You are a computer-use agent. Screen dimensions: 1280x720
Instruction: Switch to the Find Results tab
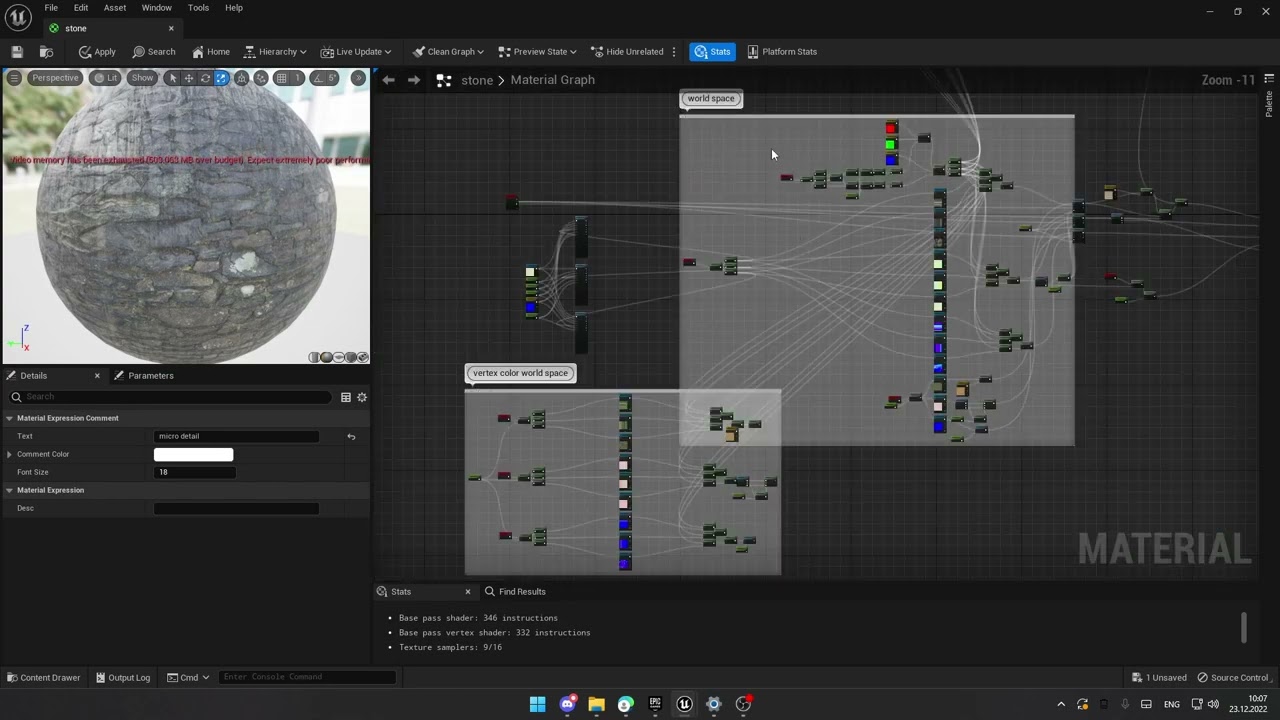coord(514,592)
